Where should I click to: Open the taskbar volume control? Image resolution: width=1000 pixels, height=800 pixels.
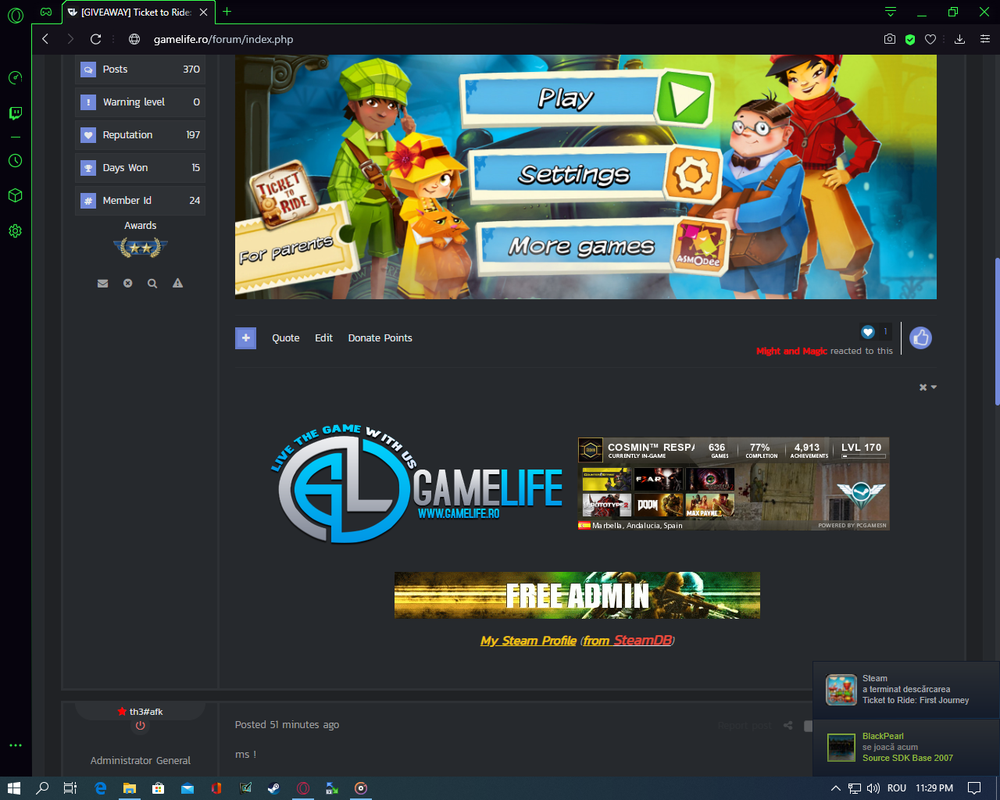873,788
